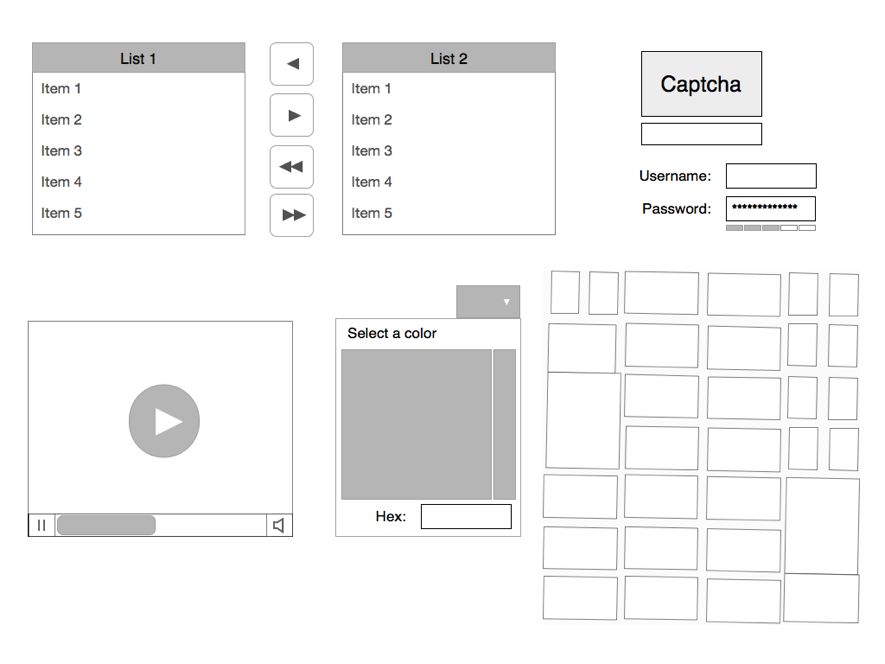885x664 pixels.
Task: Select Item 2 in List 2
Action: coord(449,120)
